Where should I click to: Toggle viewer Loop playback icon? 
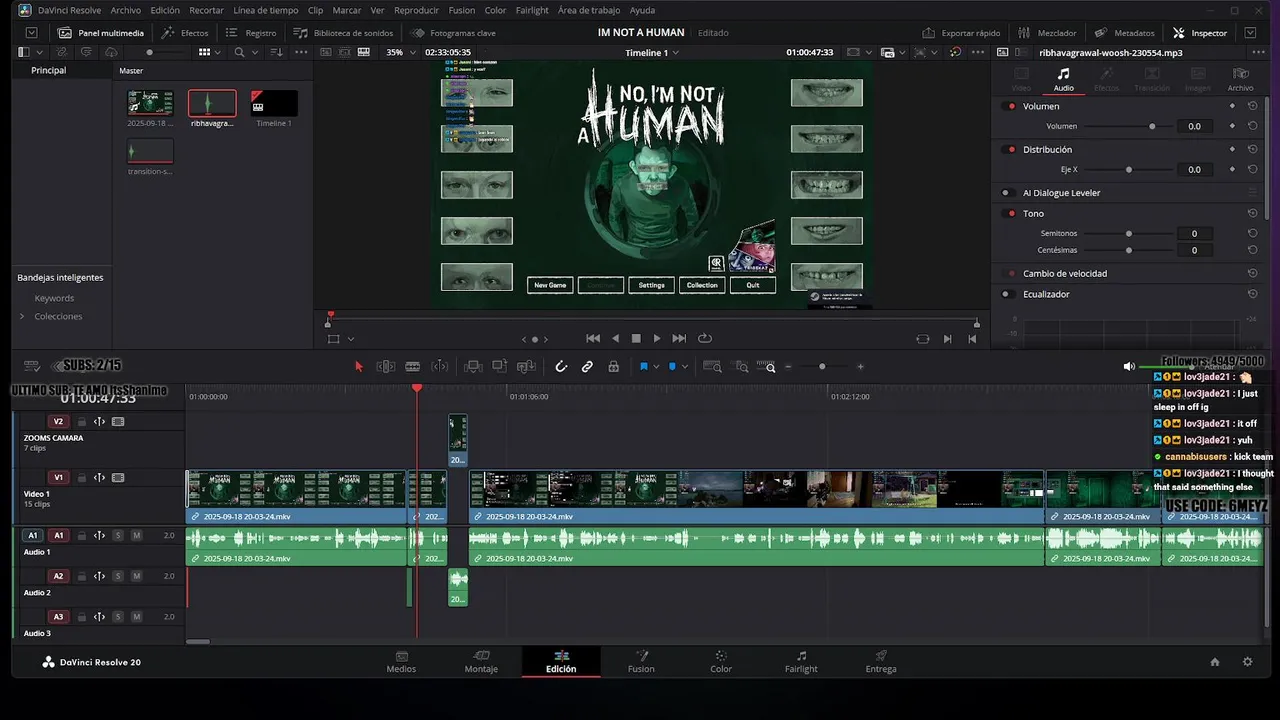[704, 339]
